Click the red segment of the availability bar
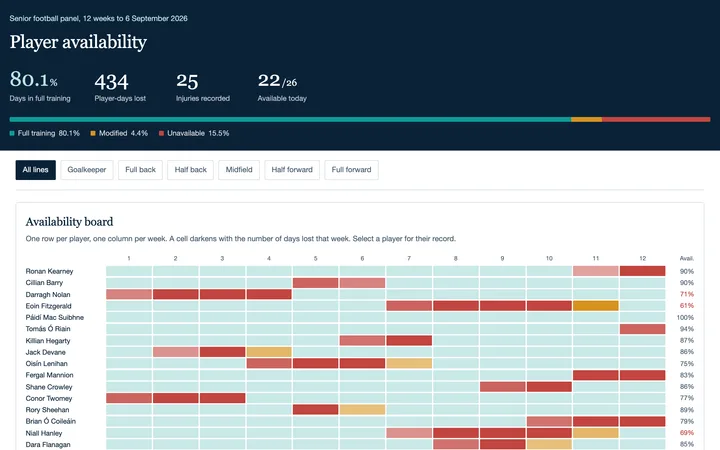Image resolution: width=720 pixels, height=450 pixels. point(656,119)
